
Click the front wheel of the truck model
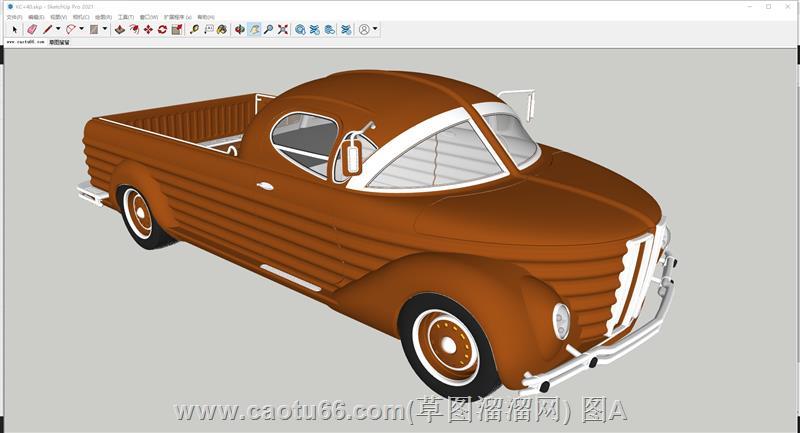448,345
